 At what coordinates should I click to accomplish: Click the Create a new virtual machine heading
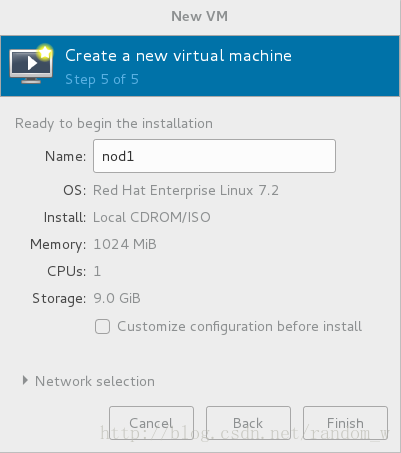coord(178,55)
